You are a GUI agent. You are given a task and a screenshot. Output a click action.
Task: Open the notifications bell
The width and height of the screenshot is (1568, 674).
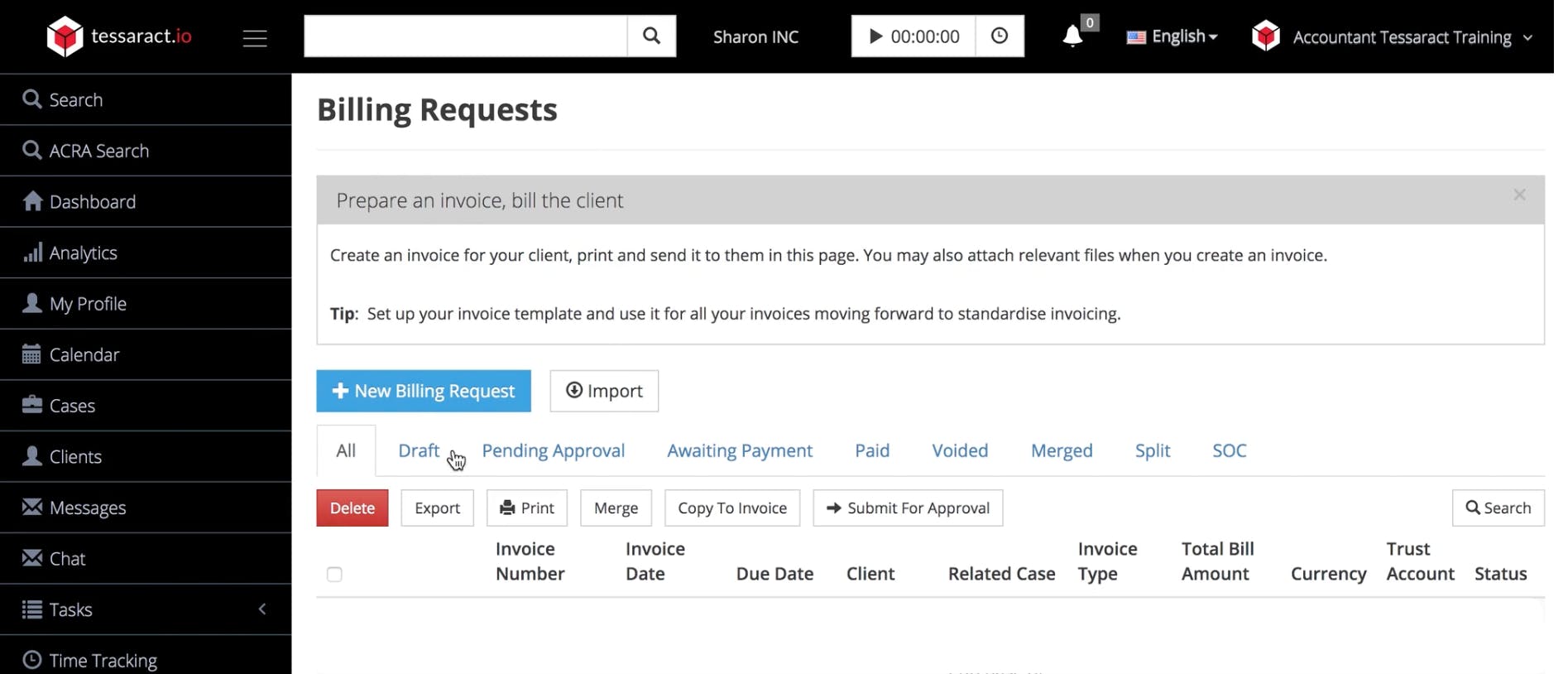[x=1073, y=36]
